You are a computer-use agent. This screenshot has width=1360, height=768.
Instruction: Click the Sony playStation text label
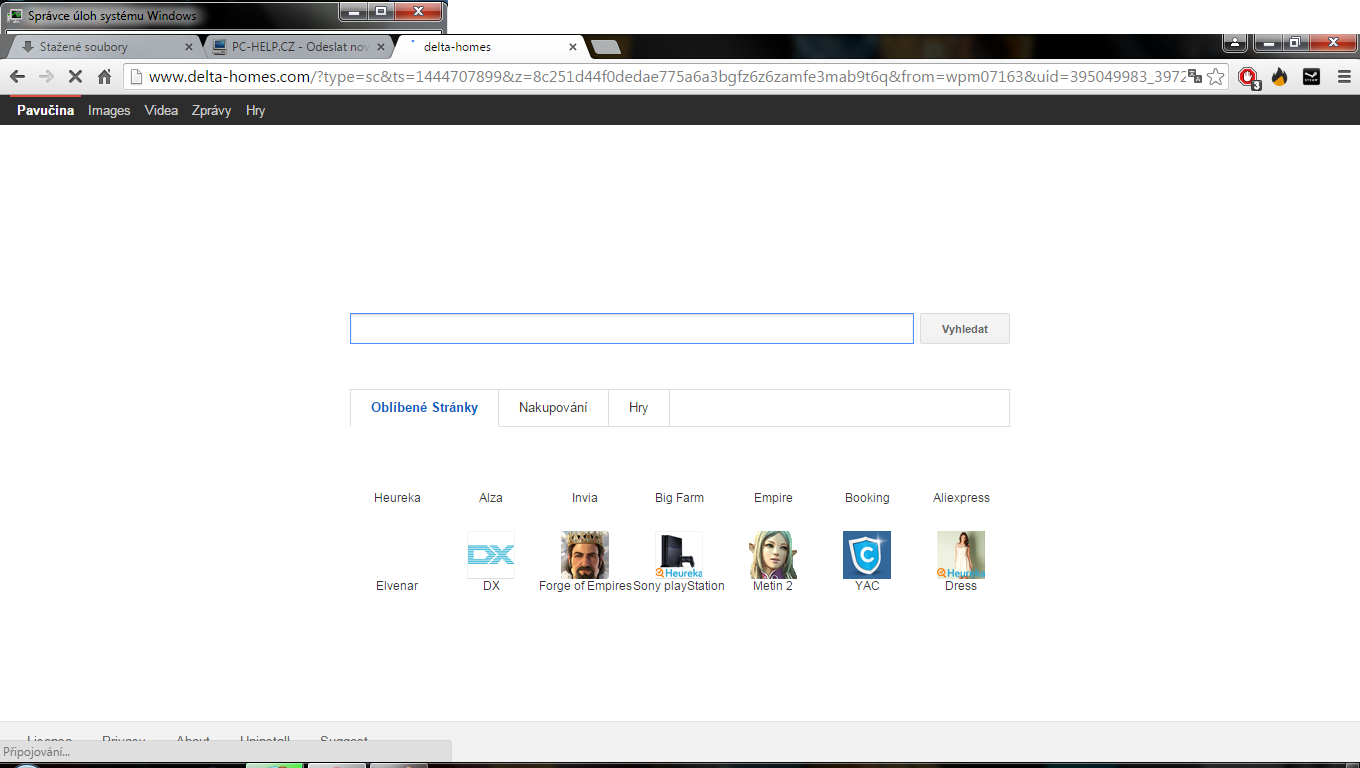679,586
